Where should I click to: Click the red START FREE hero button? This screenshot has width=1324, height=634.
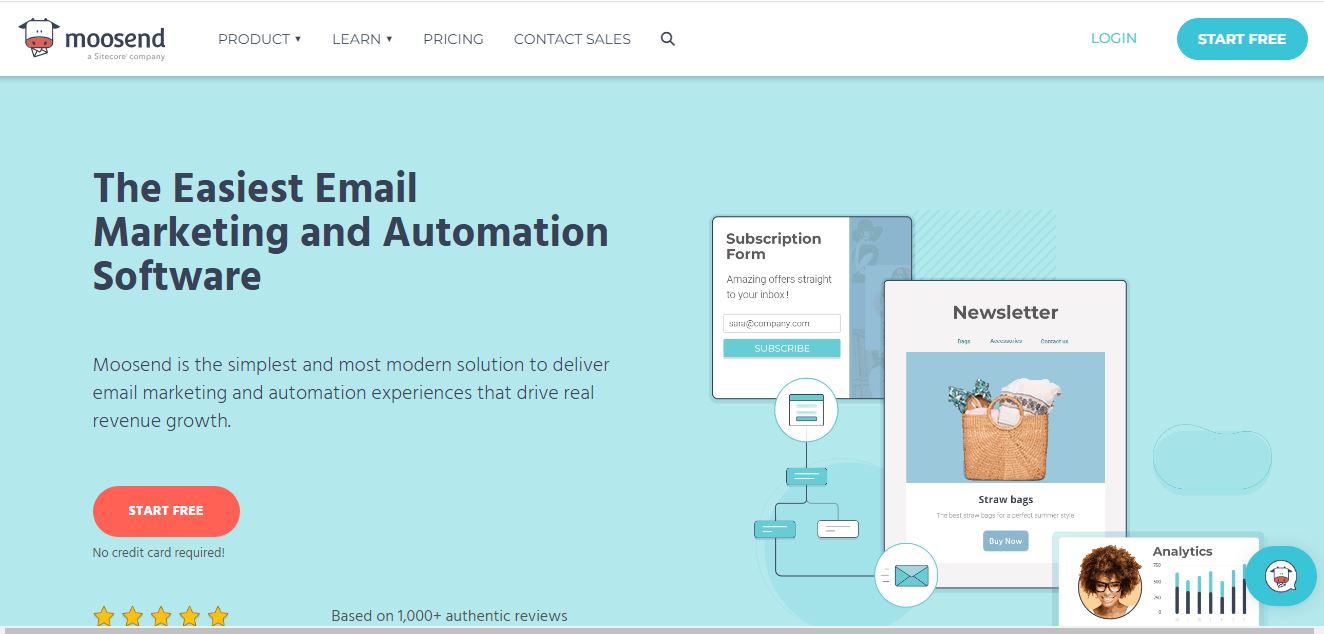(166, 511)
